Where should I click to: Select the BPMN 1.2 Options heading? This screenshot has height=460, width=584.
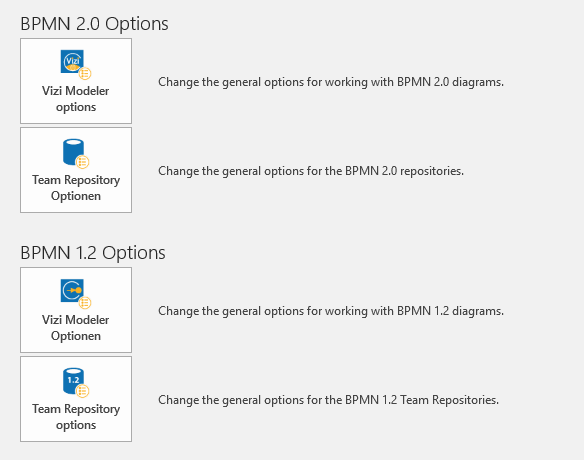[x=93, y=253]
